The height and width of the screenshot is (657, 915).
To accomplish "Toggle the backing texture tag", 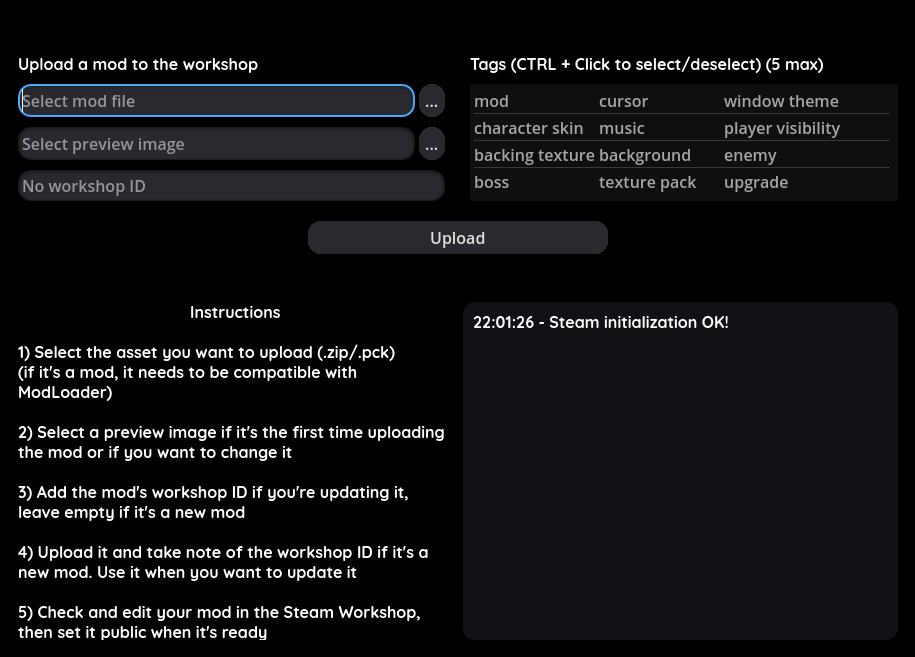I will click(x=534, y=155).
